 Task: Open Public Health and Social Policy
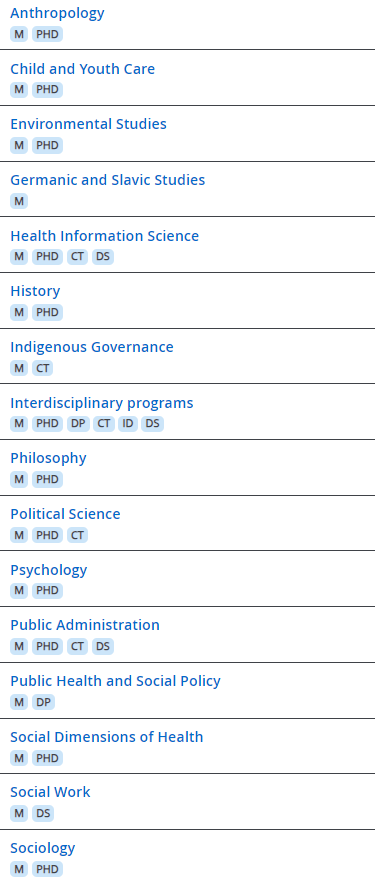click(x=115, y=681)
